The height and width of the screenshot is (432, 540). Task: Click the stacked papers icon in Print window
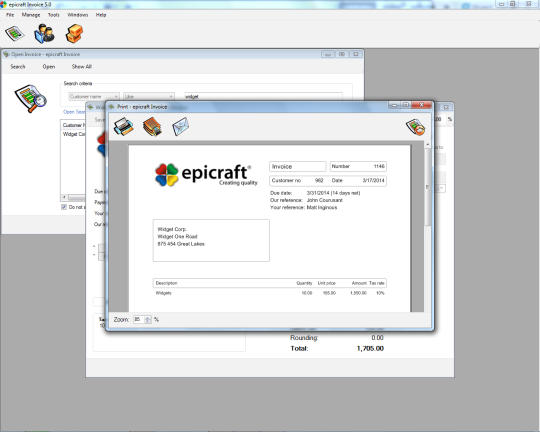[x=152, y=126]
